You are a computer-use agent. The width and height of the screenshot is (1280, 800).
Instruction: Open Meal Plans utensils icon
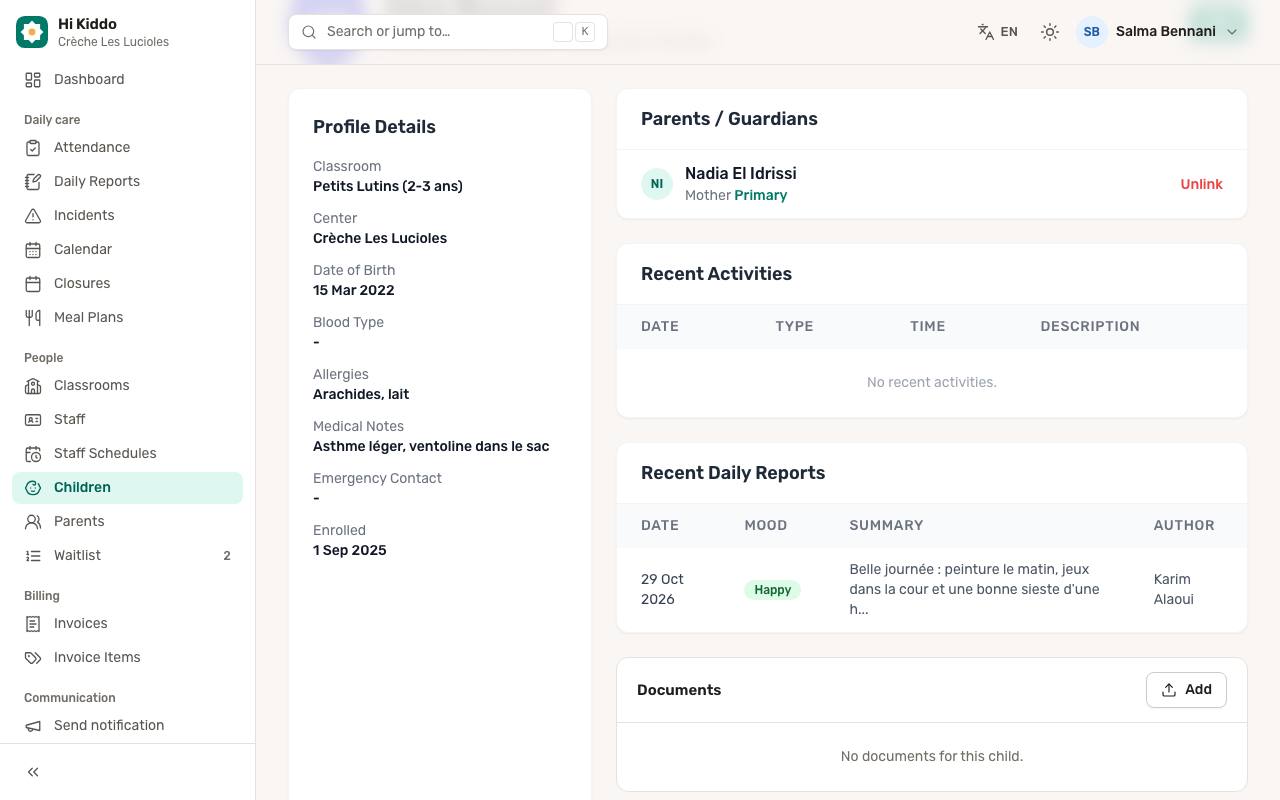click(x=33, y=317)
